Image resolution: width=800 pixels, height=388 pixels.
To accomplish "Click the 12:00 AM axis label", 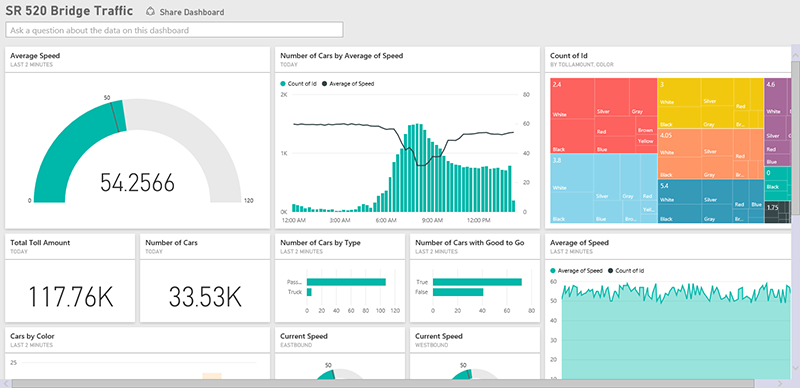I will point(295,221).
